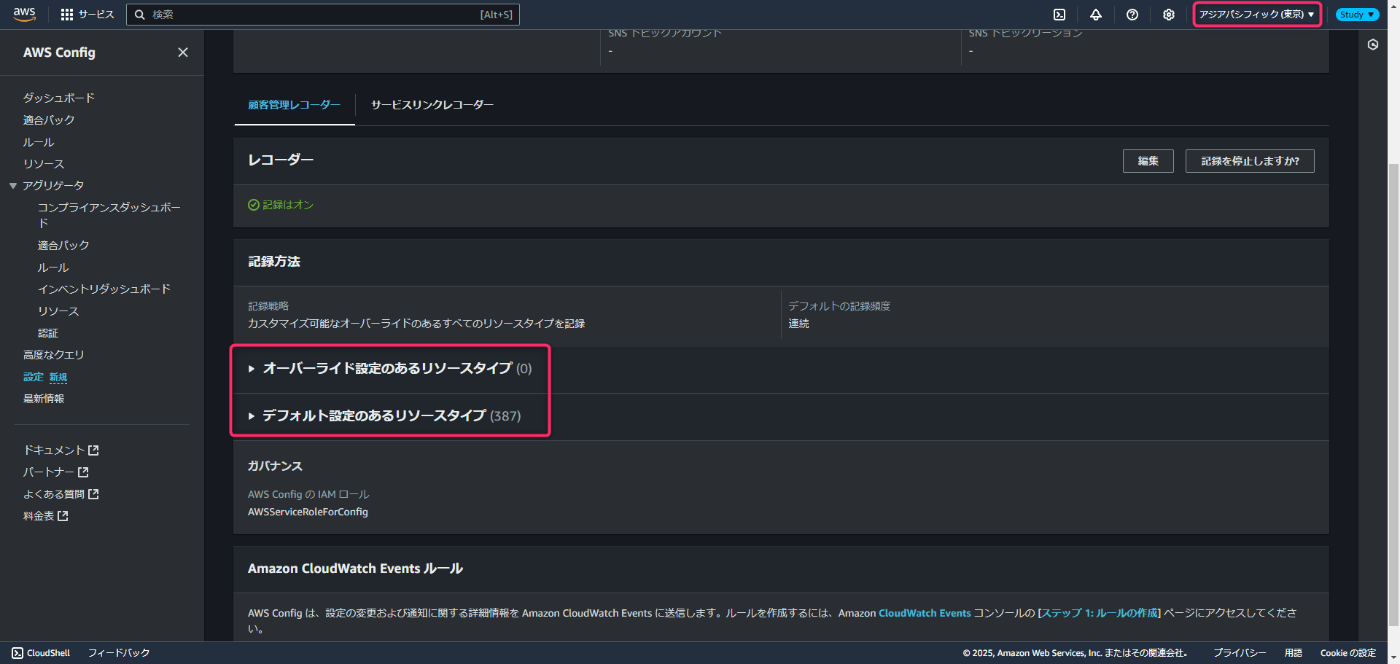1400x664 pixels.
Task: Open notifications bell icon
Action: coord(1096,15)
